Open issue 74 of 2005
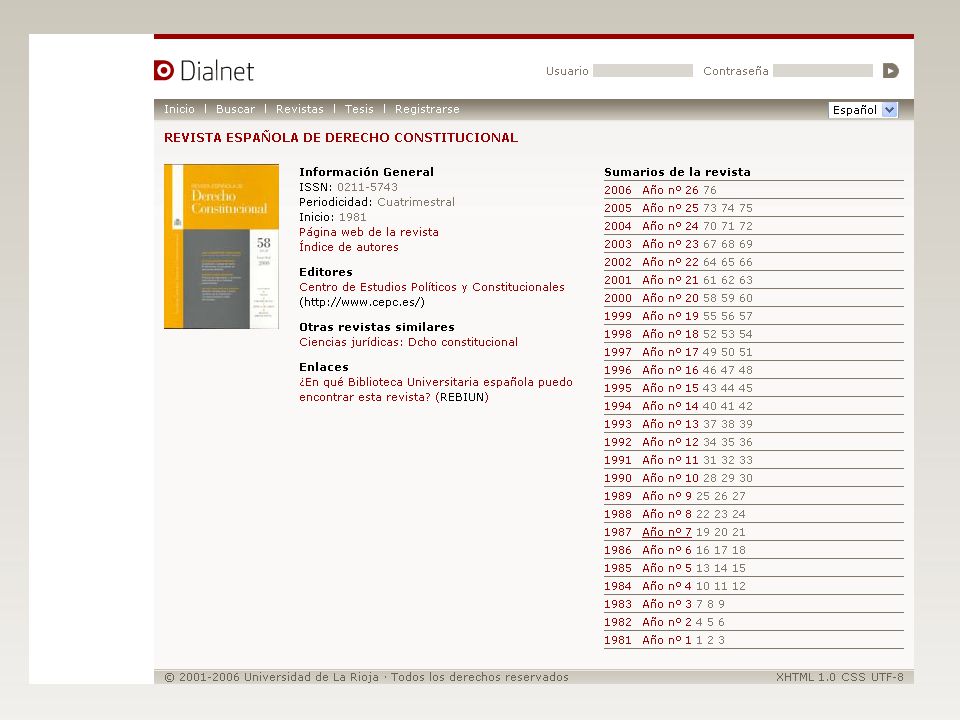The height and width of the screenshot is (720, 960). click(727, 208)
